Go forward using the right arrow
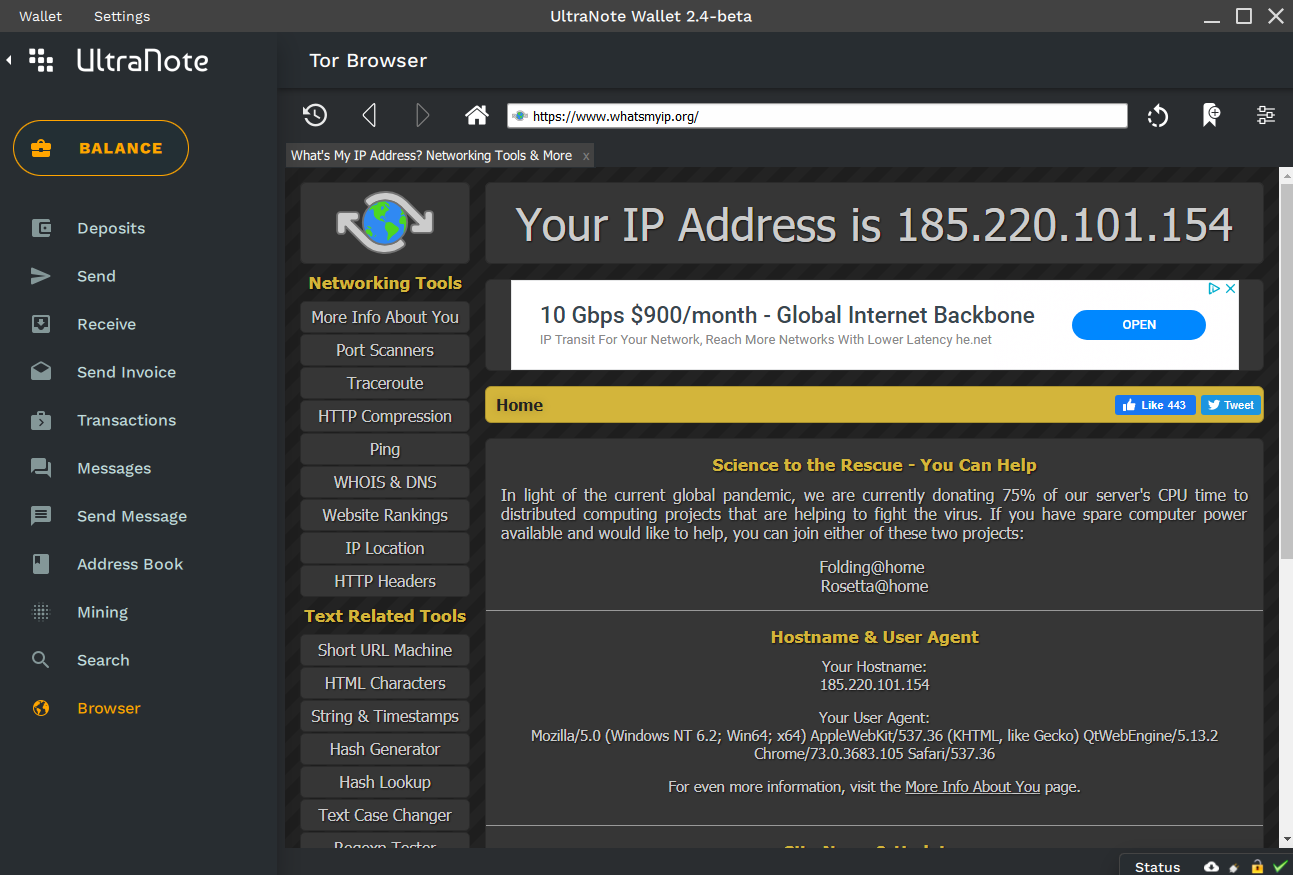Image resolution: width=1293 pixels, height=875 pixels. click(422, 115)
